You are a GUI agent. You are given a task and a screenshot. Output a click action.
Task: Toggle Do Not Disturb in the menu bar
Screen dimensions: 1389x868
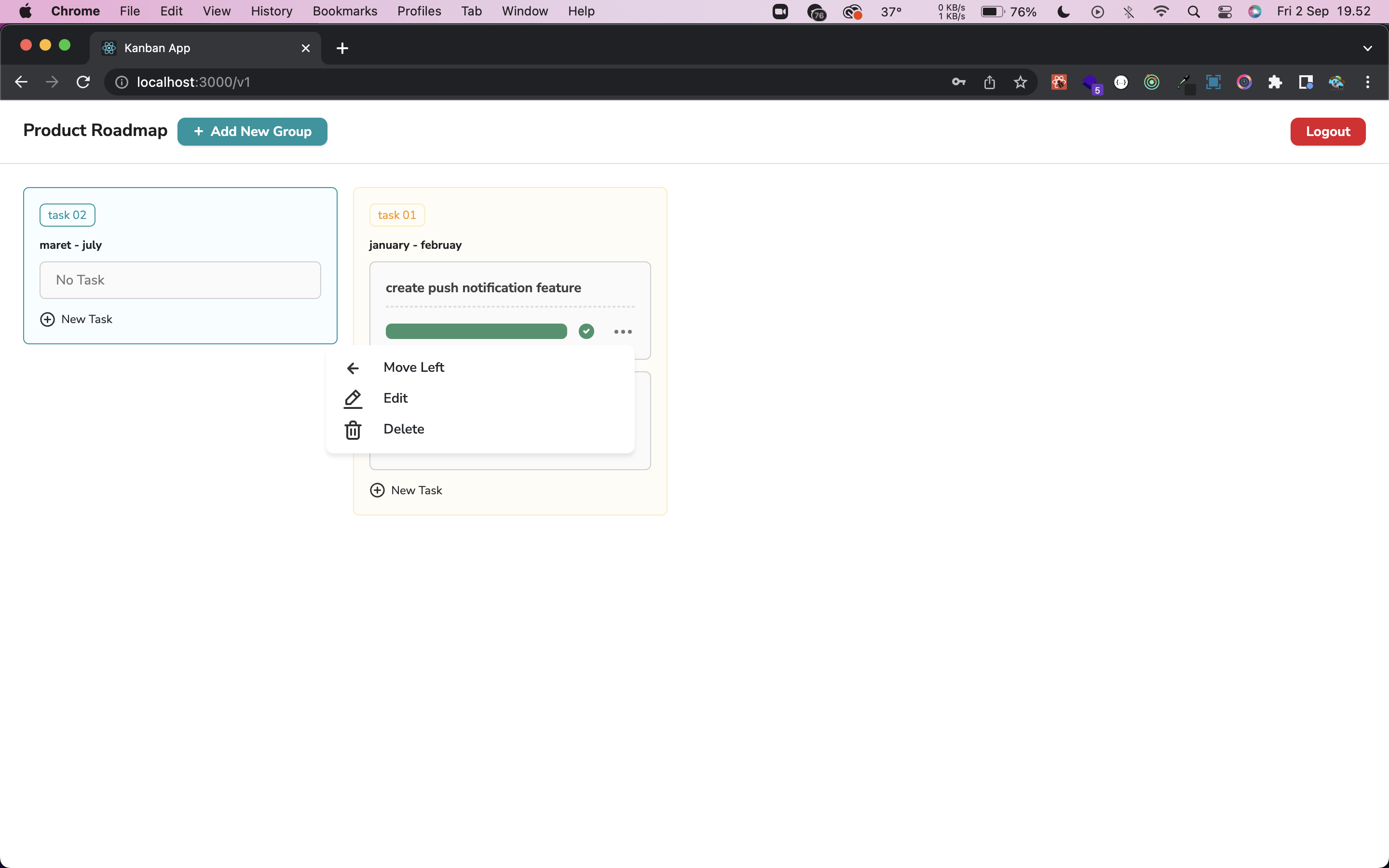pyautogui.click(x=1063, y=11)
